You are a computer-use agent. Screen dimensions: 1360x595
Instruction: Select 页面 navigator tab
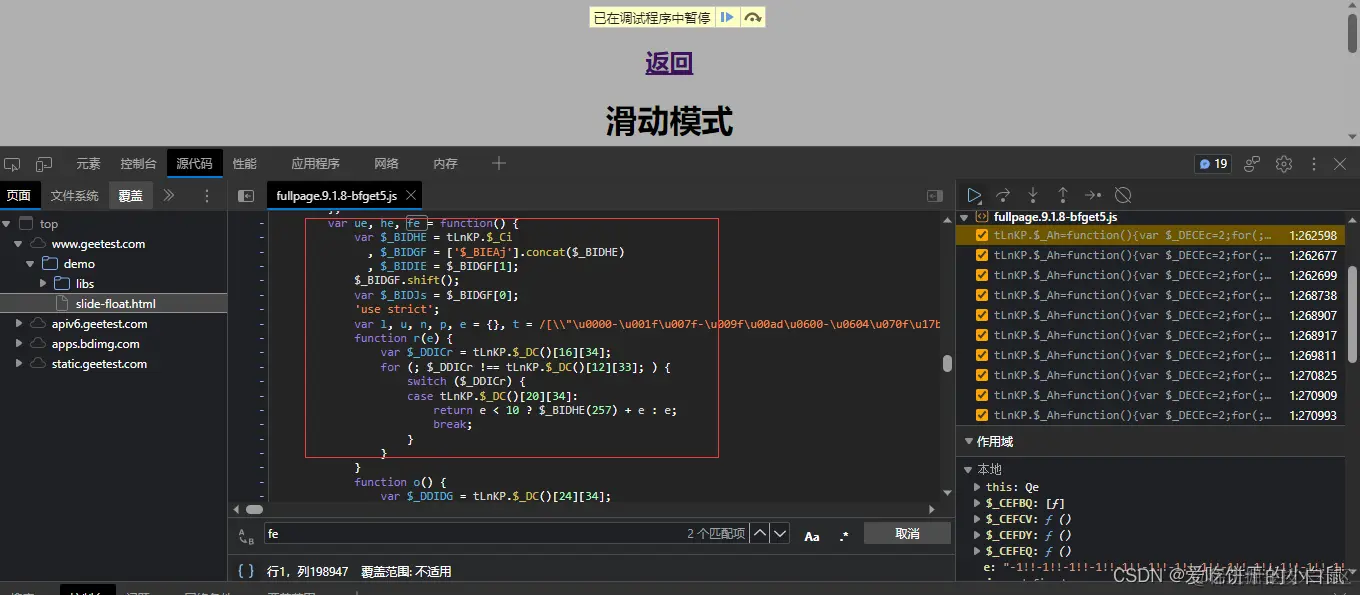pyautogui.click(x=19, y=196)
